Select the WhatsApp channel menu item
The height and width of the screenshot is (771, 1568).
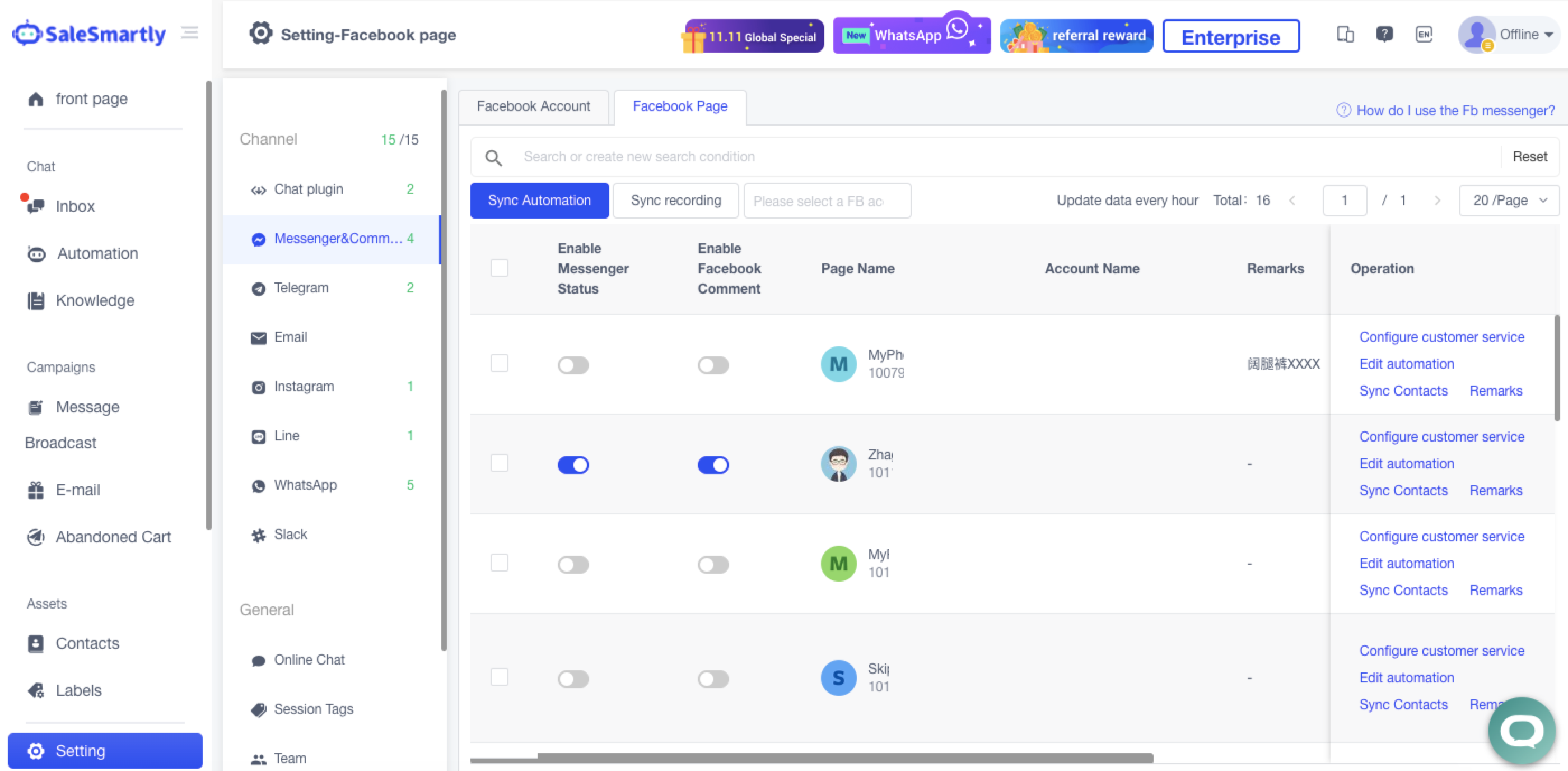tap(306, 485)
